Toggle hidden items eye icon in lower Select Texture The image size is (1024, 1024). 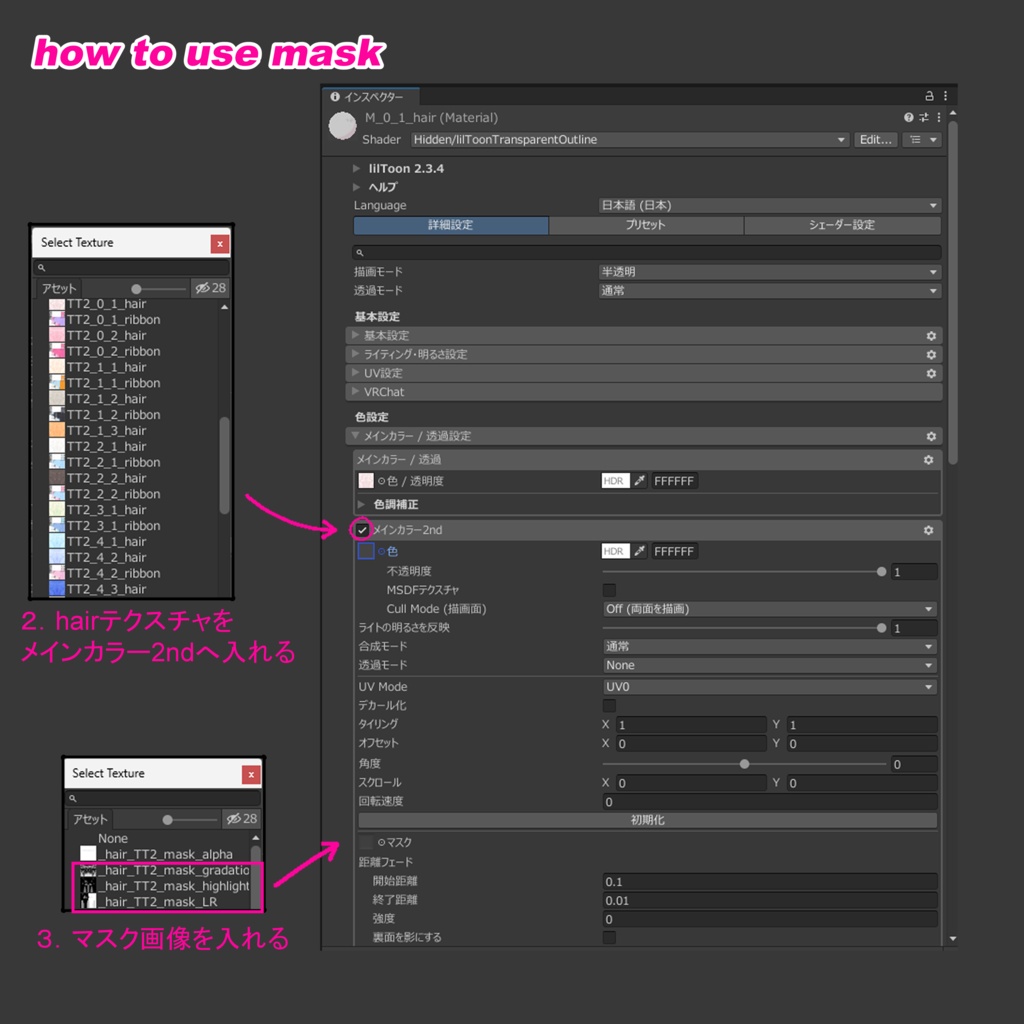point(241,819)
